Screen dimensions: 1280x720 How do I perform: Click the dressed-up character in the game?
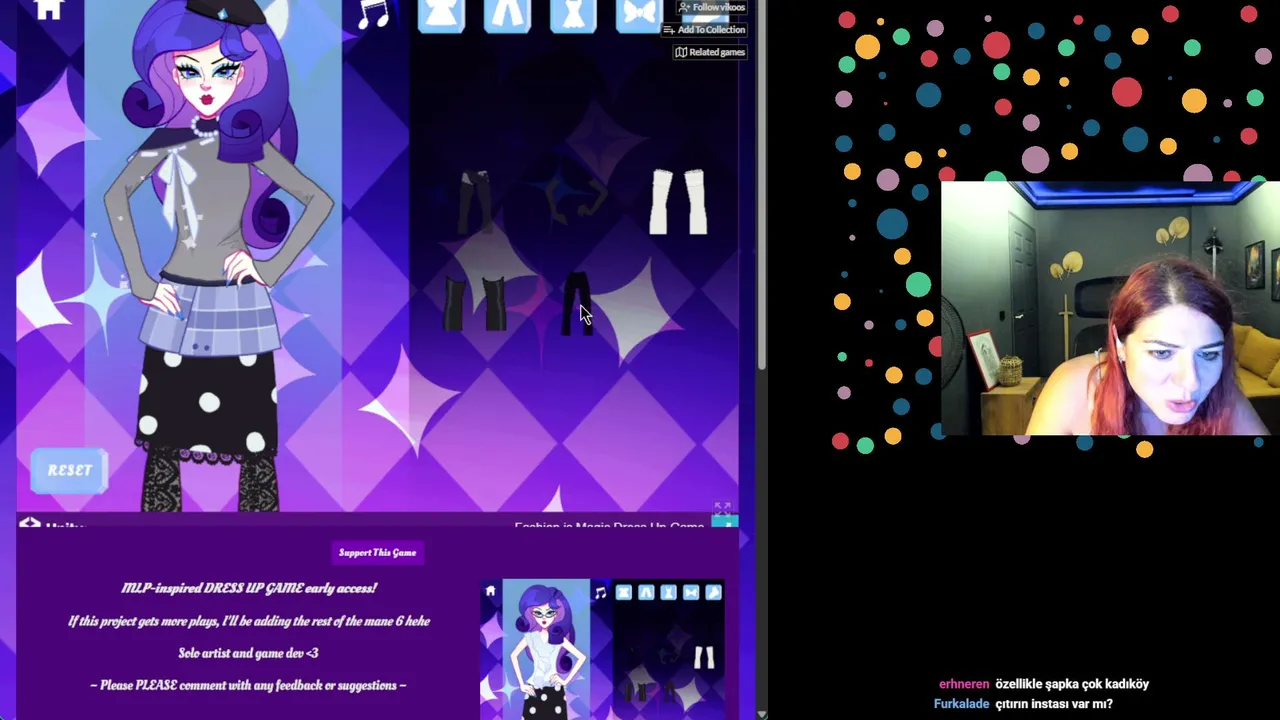[x=212, y=255]
